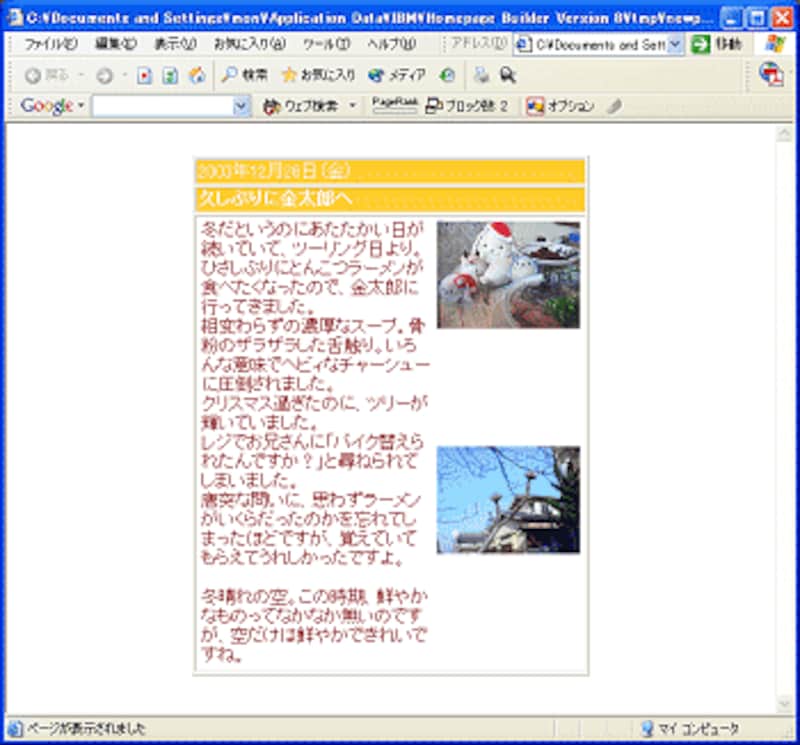Screen dimensions: 800x745
Task: Click the Refresh page icon
Action: point(170,75)
